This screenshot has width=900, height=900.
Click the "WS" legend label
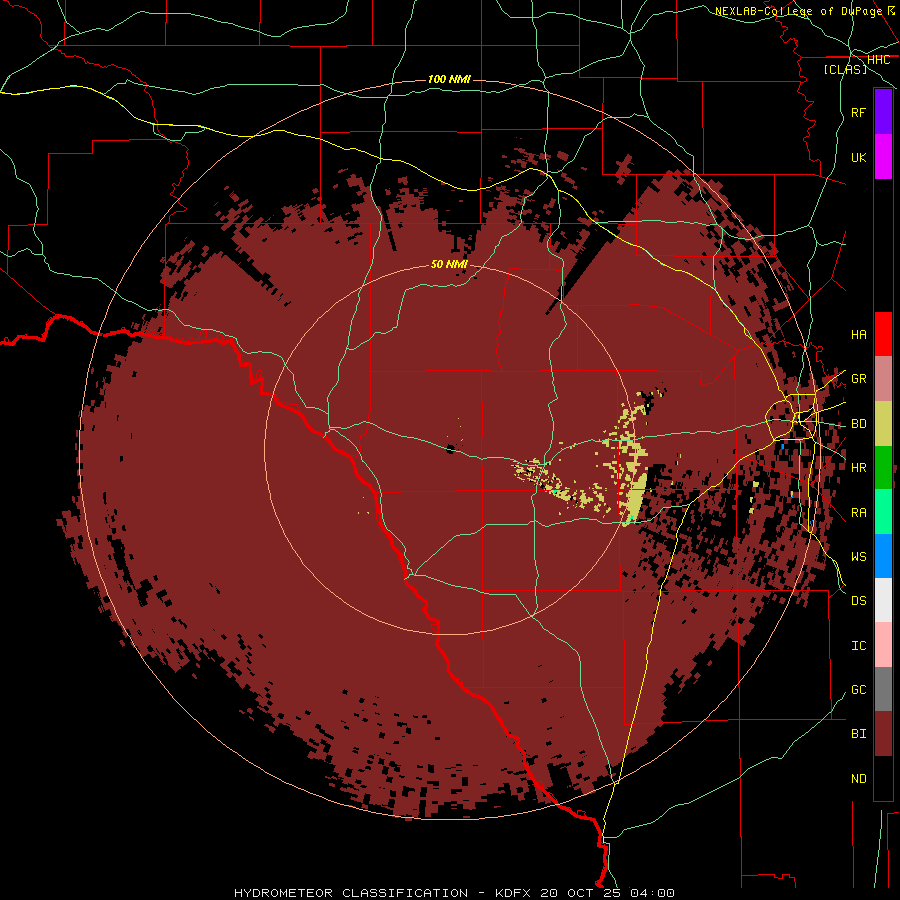pyautogui.click(x=858, y=556)
